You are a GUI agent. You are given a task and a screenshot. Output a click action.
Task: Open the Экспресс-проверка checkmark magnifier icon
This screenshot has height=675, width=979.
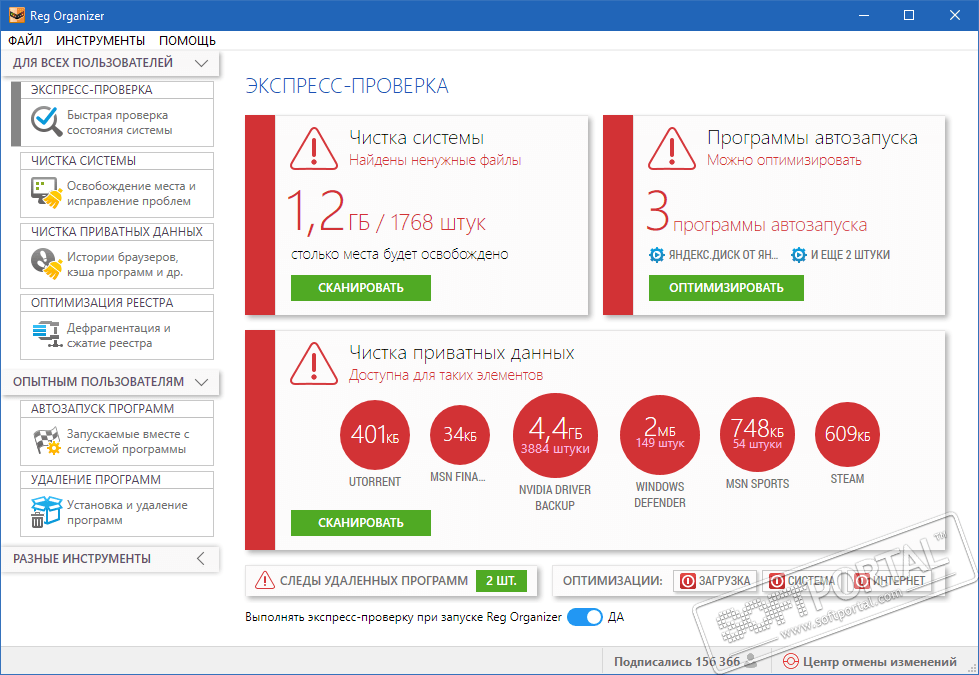point(47,121)
